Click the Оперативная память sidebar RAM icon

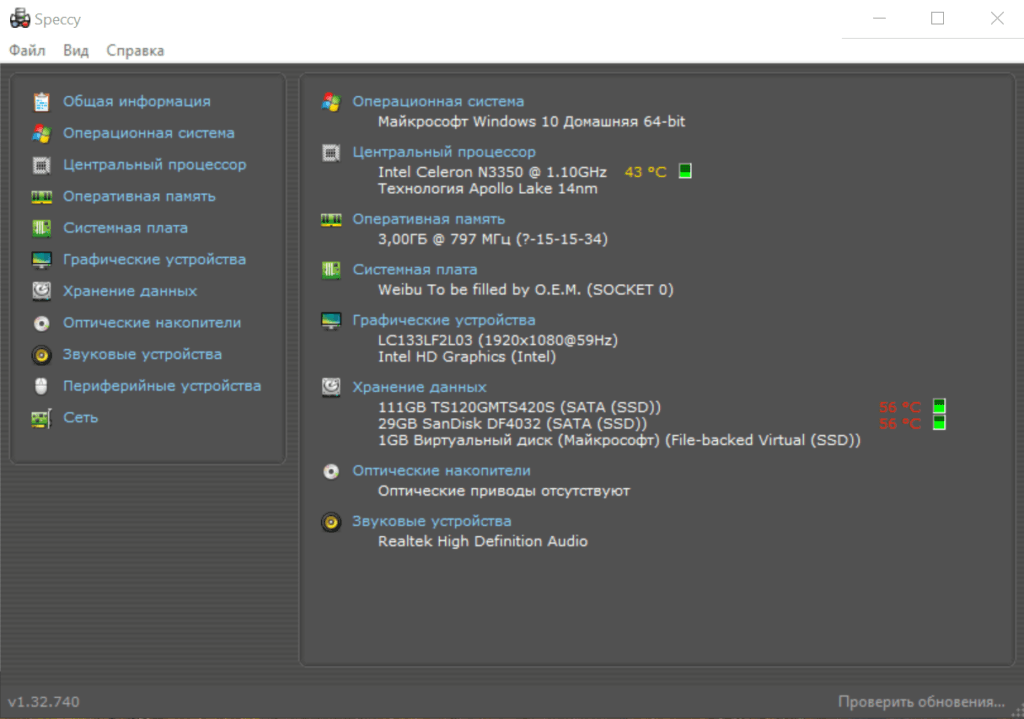(42, 197)
